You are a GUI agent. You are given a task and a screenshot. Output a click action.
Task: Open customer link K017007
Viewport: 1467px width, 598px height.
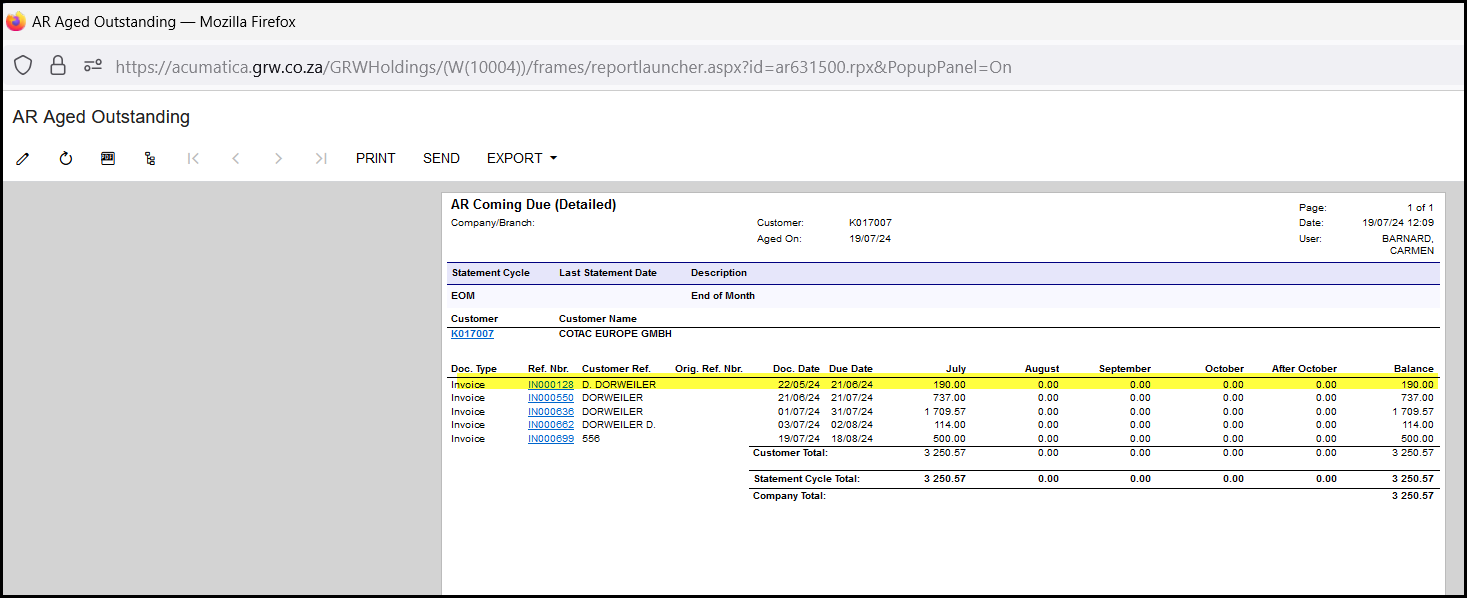472,334
